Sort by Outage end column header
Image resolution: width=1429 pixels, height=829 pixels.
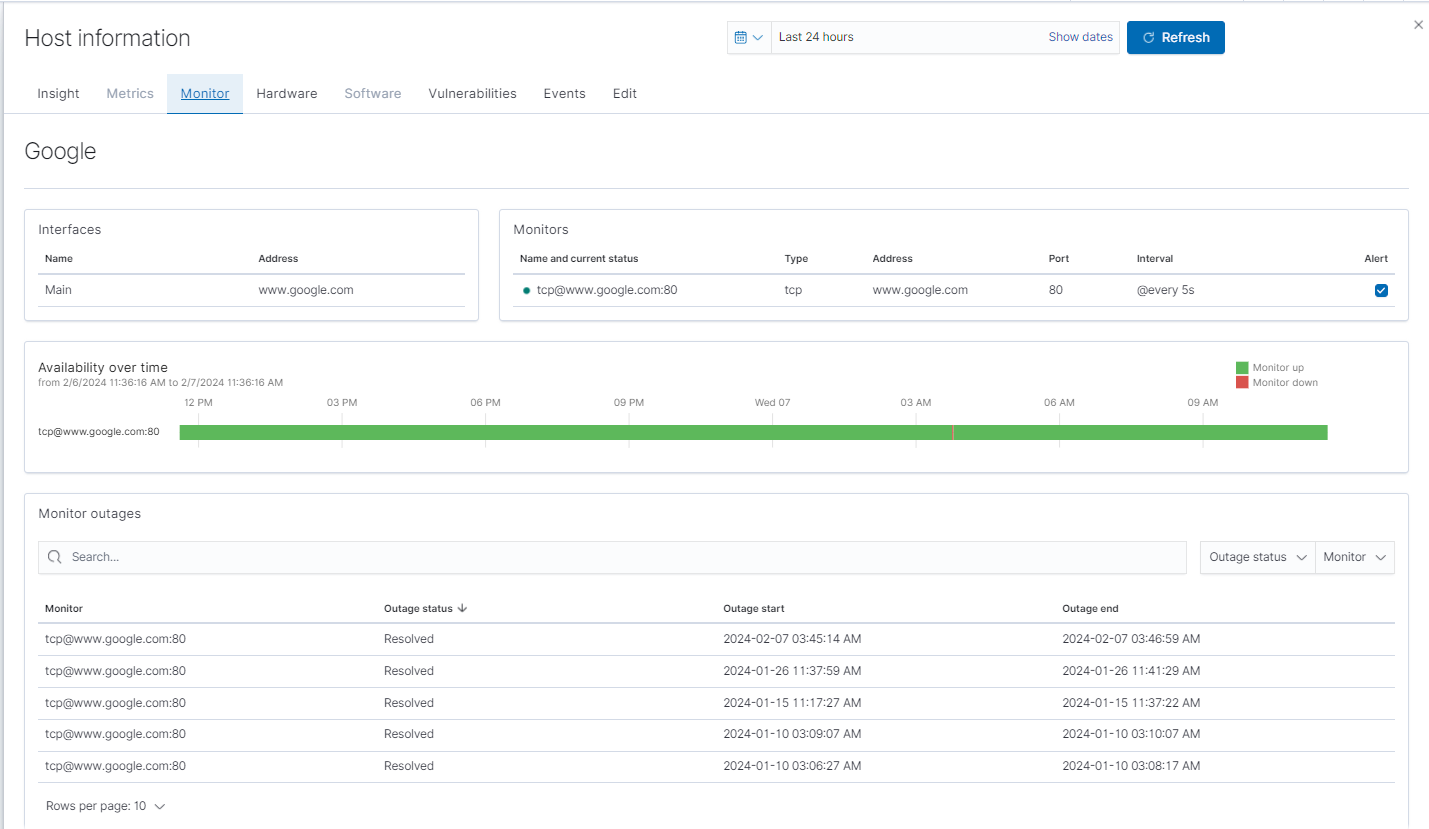pos(1090,608)
